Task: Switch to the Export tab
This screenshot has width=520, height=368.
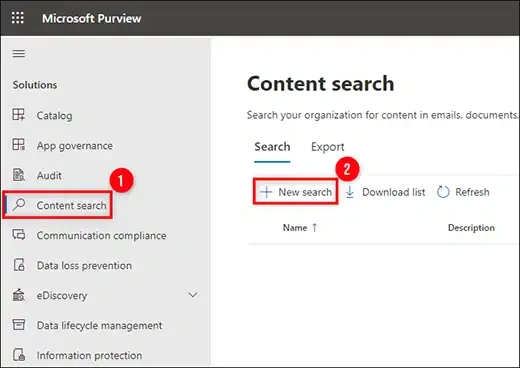Action: click(327, 147)
